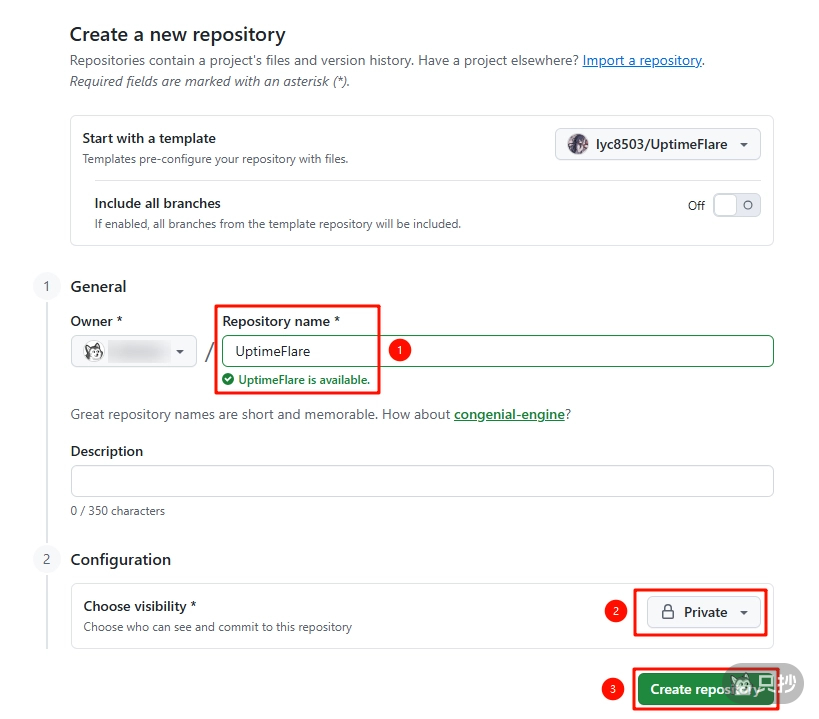Screen dimensions: 819x719
Task: Click the "UptimeFlare is available" message
Action: click(x=303, y=380)
